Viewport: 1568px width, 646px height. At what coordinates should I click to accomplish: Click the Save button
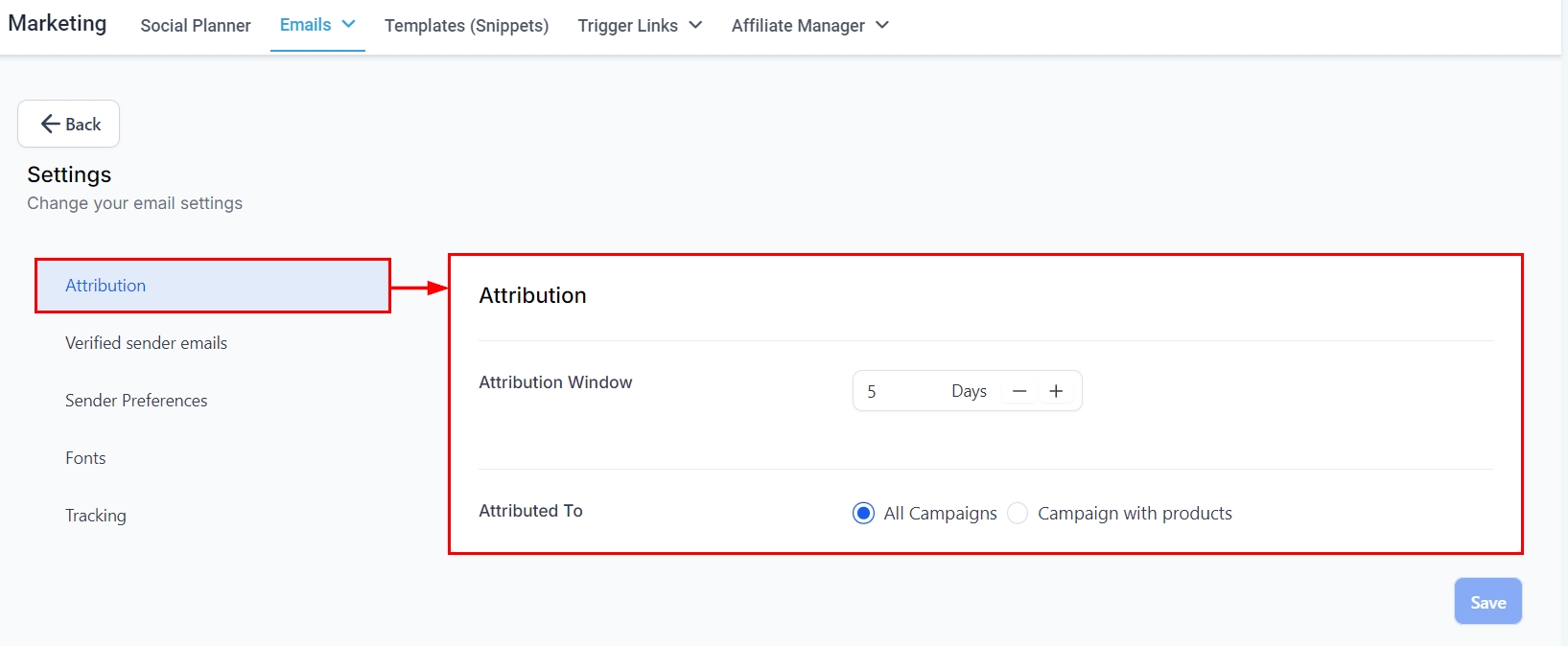point(1487,602)
